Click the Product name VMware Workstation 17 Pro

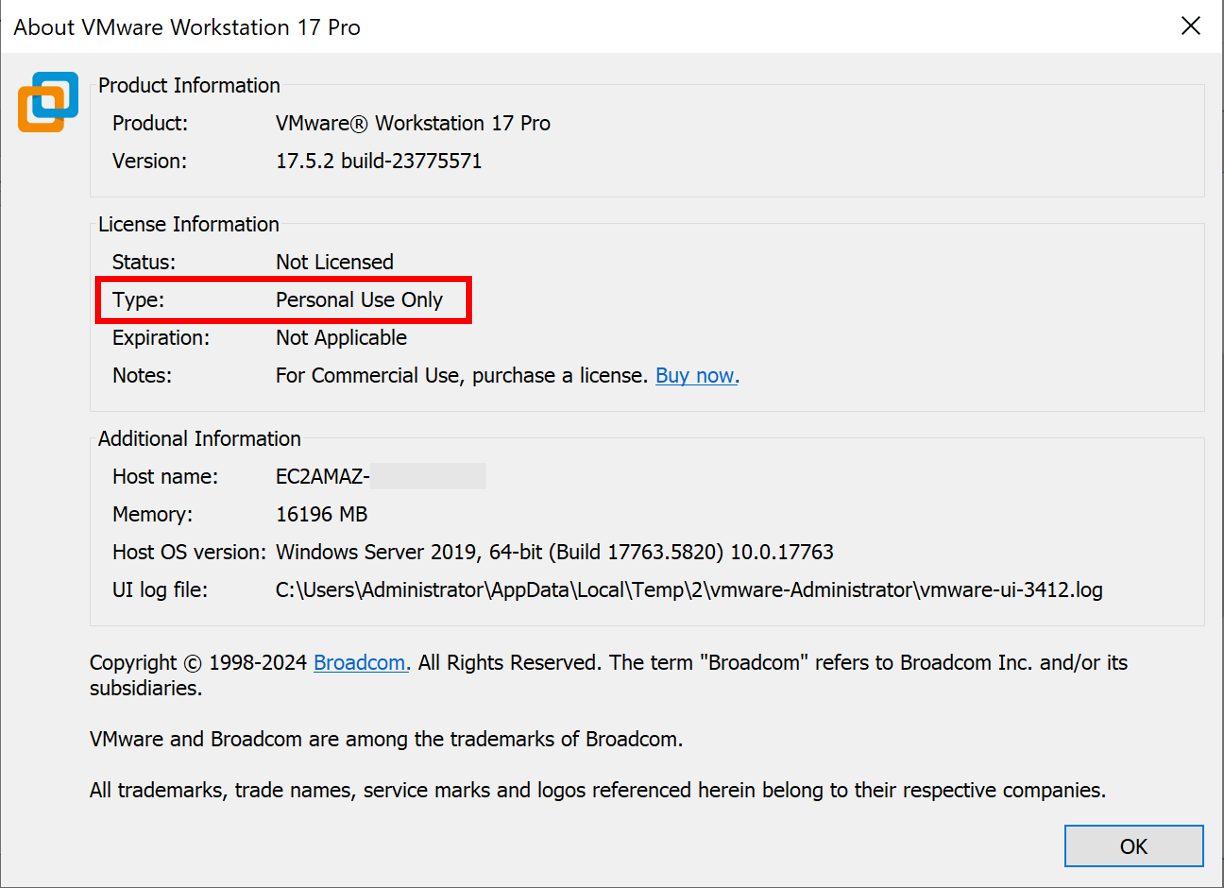coord(413,123)
